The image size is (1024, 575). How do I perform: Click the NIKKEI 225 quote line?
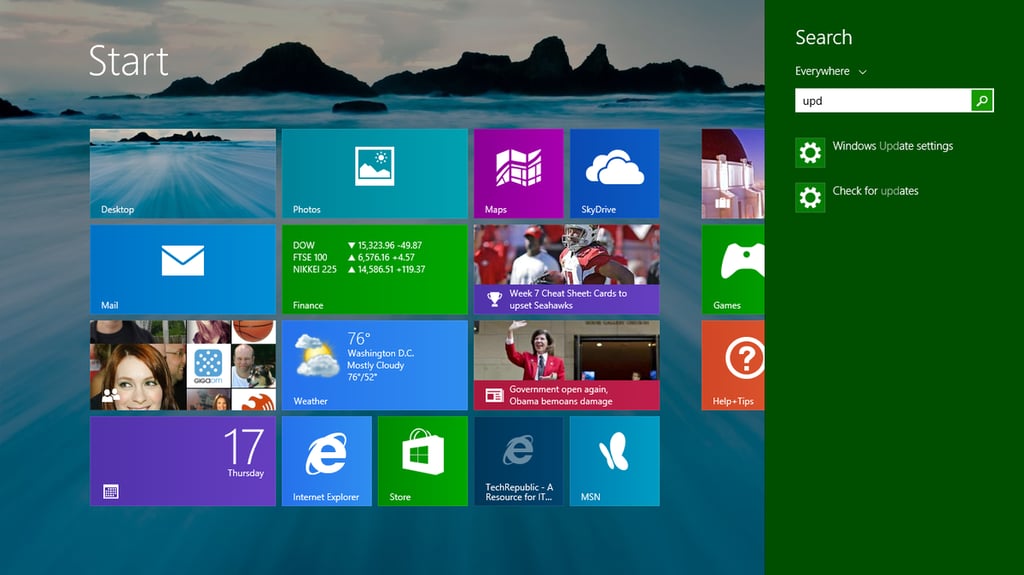click(x=359, y=269)
